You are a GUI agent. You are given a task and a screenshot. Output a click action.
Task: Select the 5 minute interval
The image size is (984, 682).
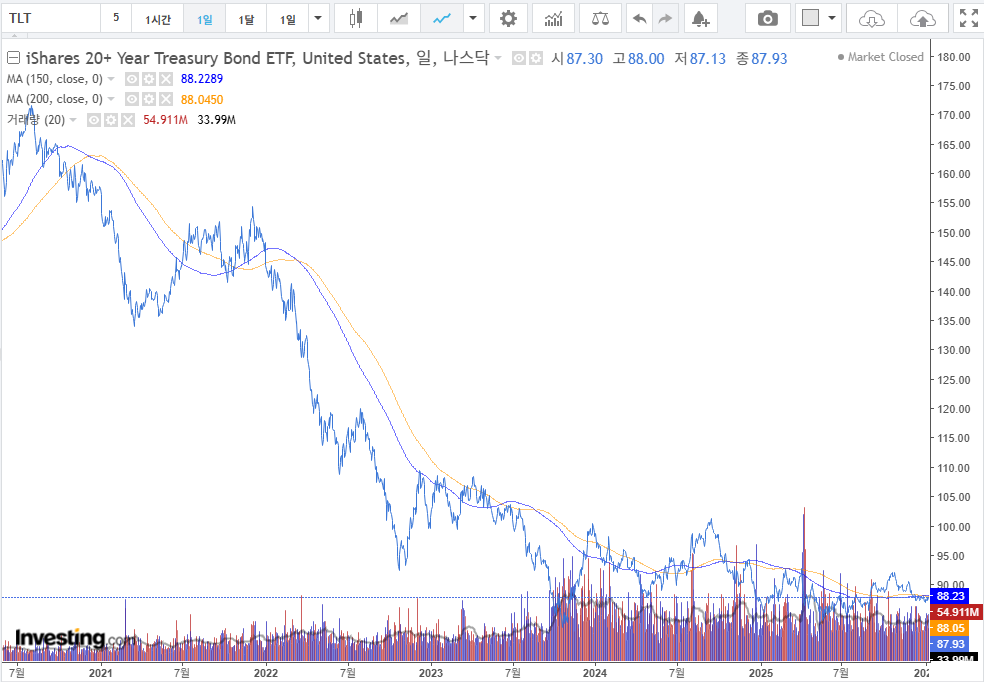116,18
